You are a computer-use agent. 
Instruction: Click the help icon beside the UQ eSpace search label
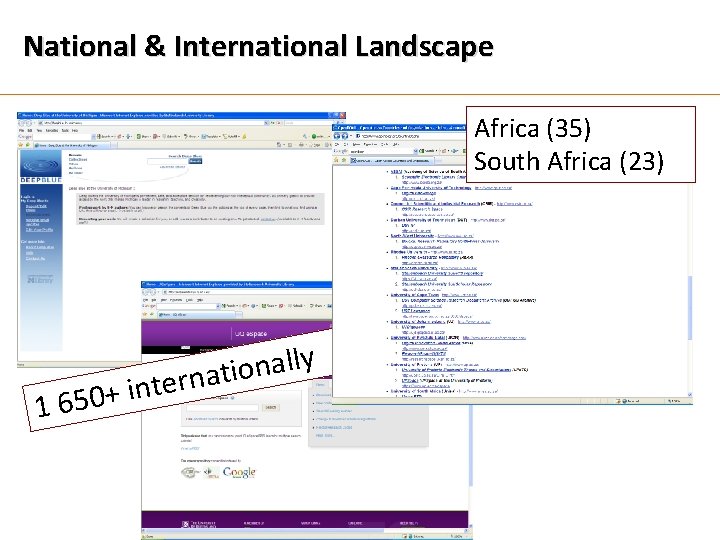tap(232, 398)
